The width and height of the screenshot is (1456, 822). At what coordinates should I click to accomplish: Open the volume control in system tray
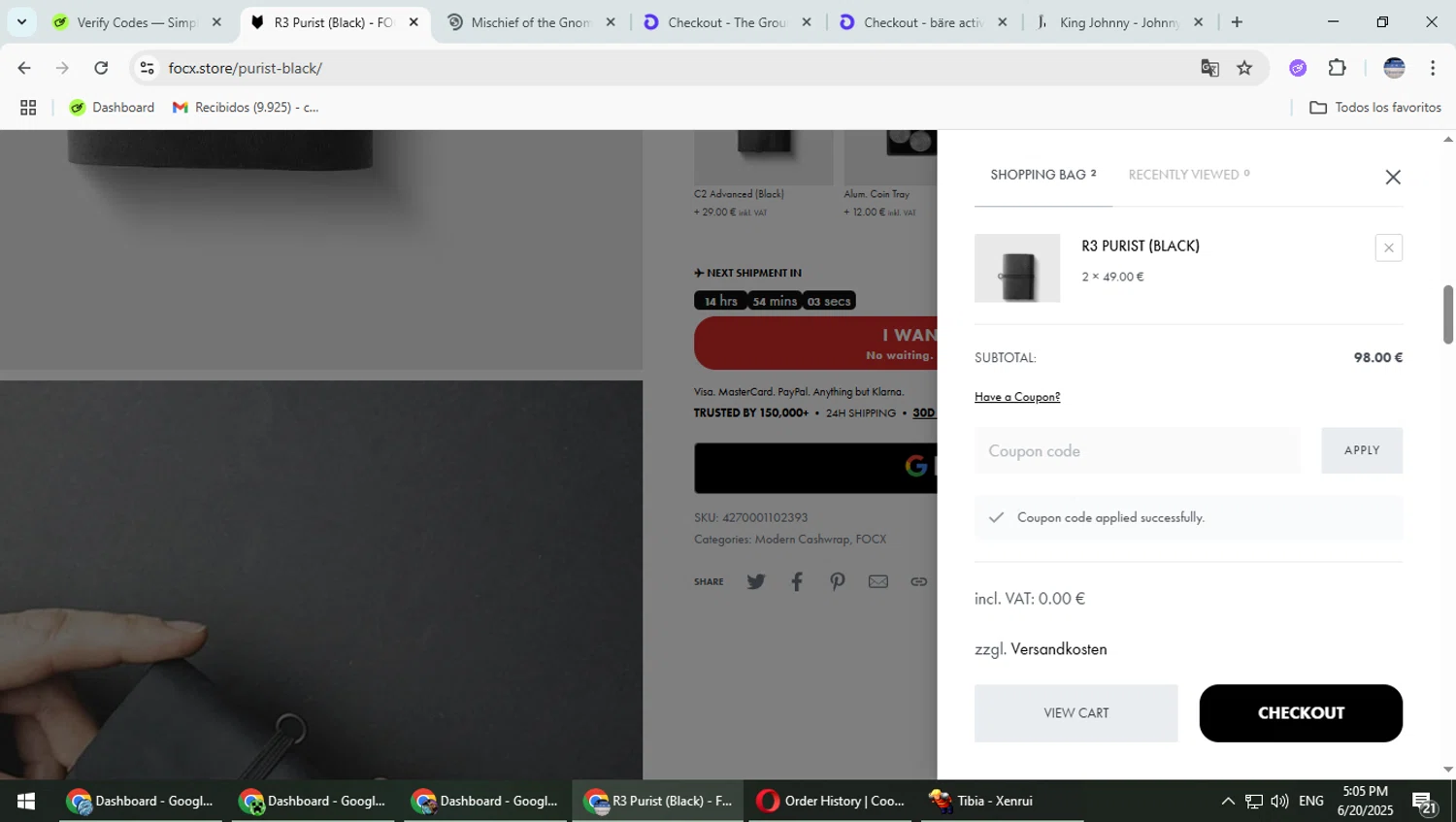[1279, 801]
